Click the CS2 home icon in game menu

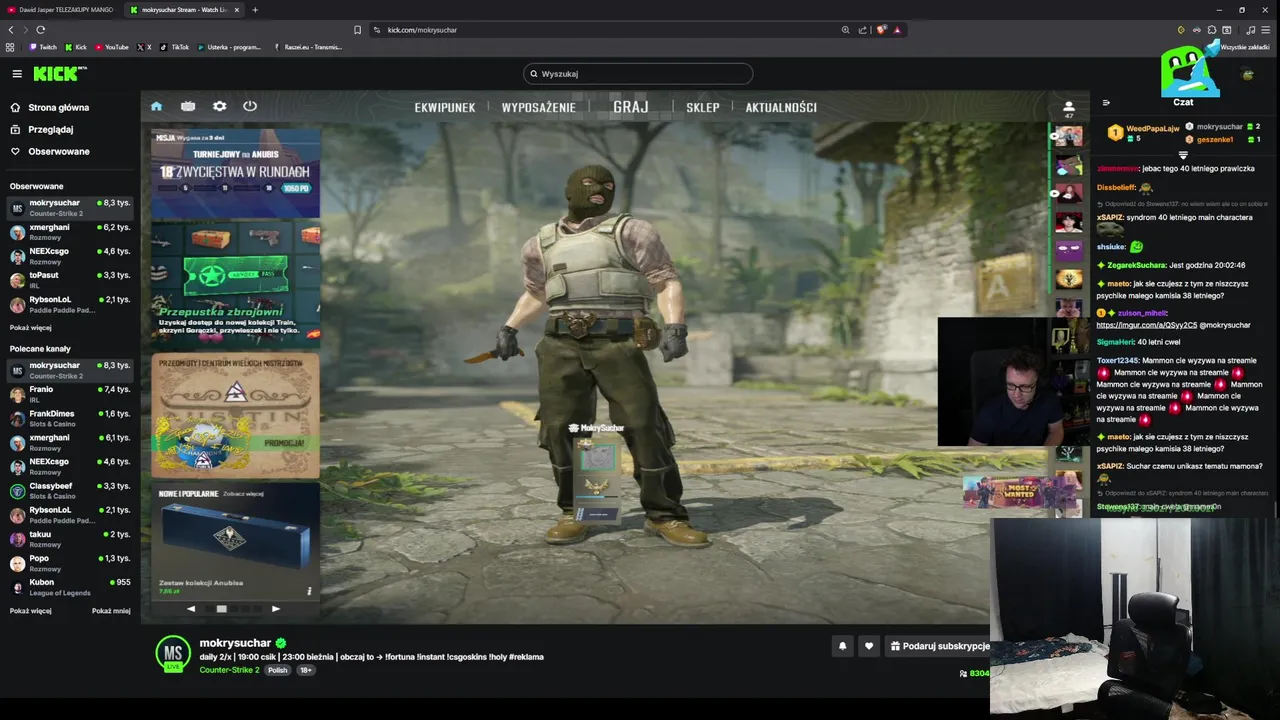[156, 106]
